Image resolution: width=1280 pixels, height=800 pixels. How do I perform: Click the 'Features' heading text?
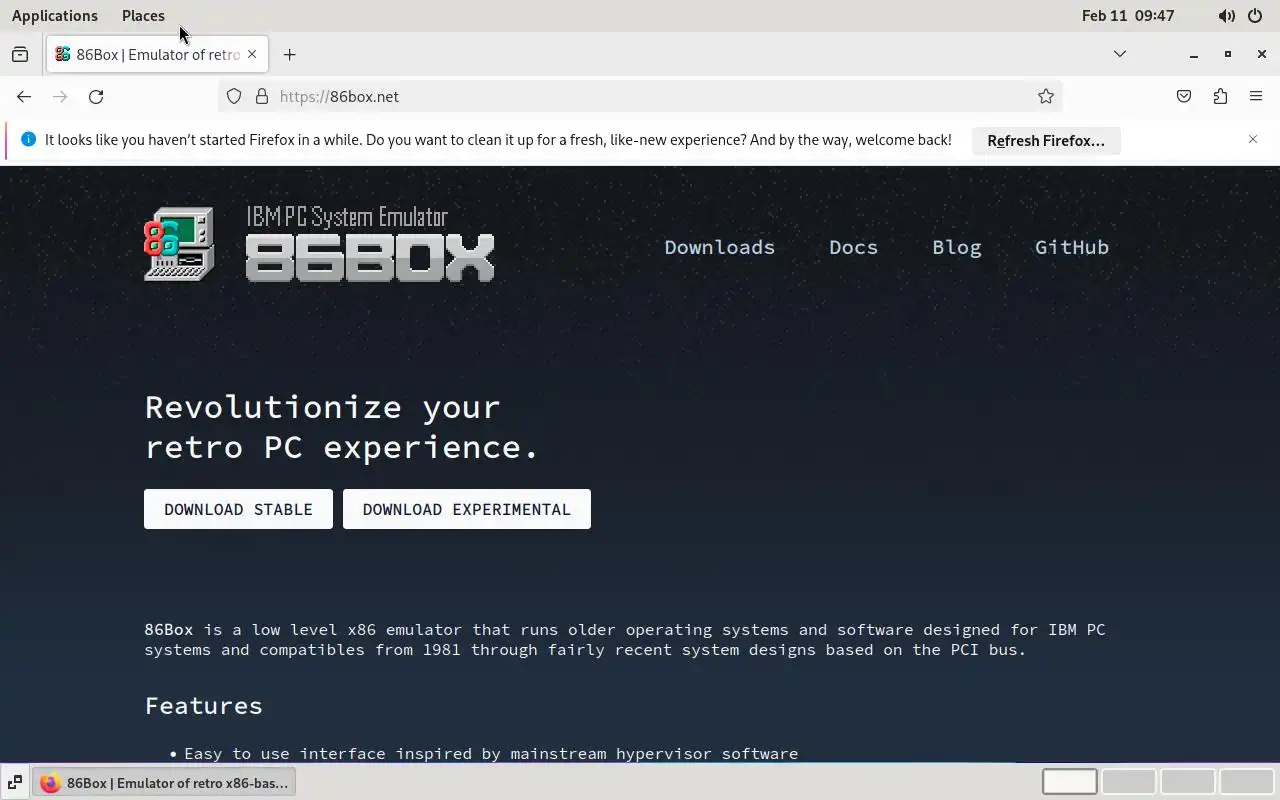(x=203, y=706)
